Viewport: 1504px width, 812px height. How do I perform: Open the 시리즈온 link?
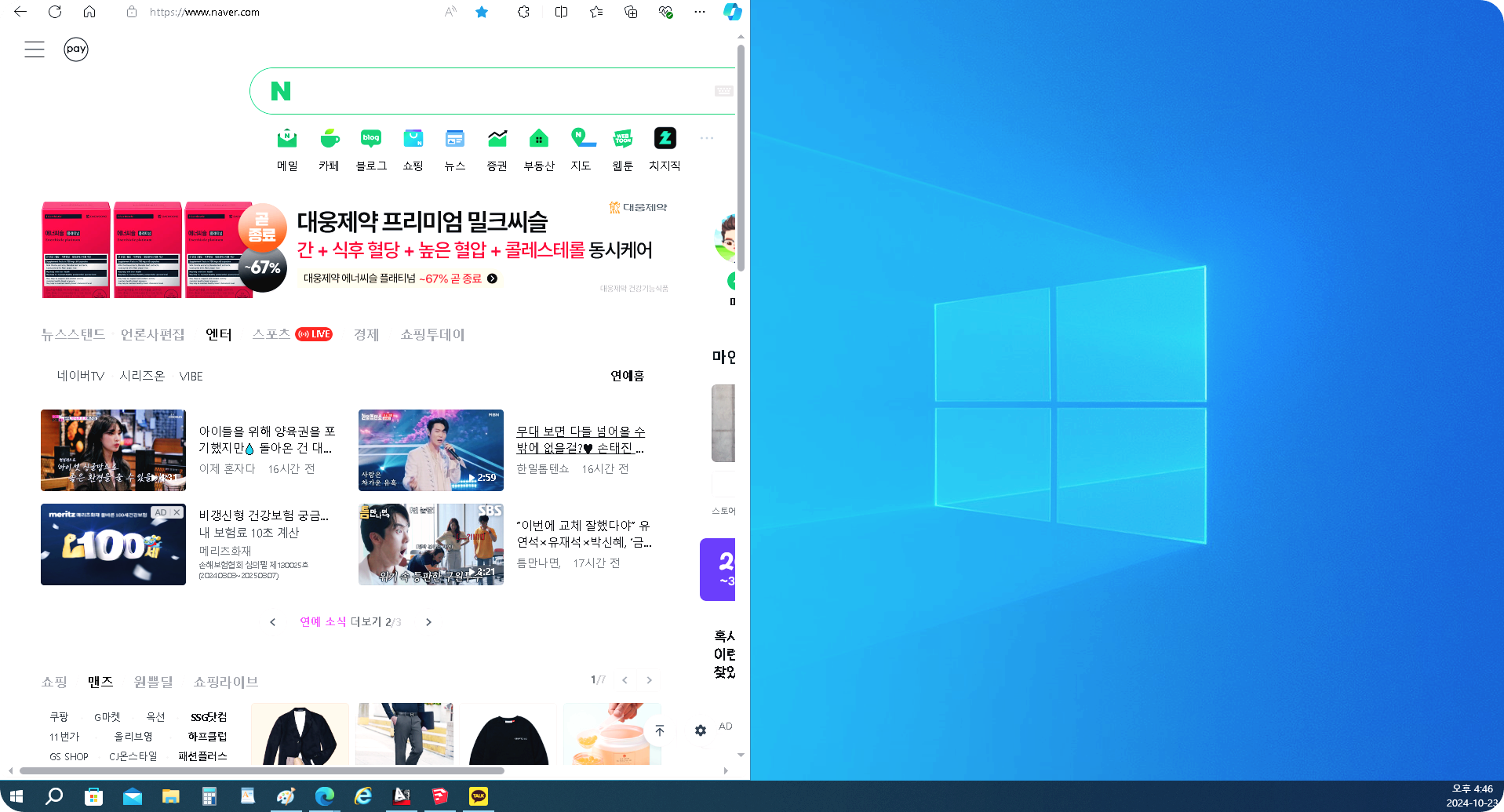click(x=142, y=376)
